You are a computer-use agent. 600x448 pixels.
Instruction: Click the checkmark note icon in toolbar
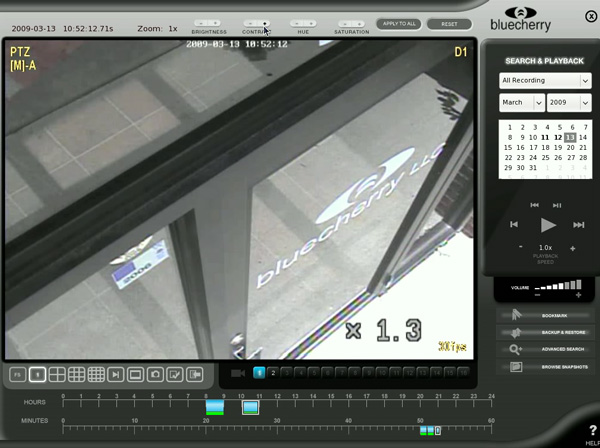click(x=174, y=375)
